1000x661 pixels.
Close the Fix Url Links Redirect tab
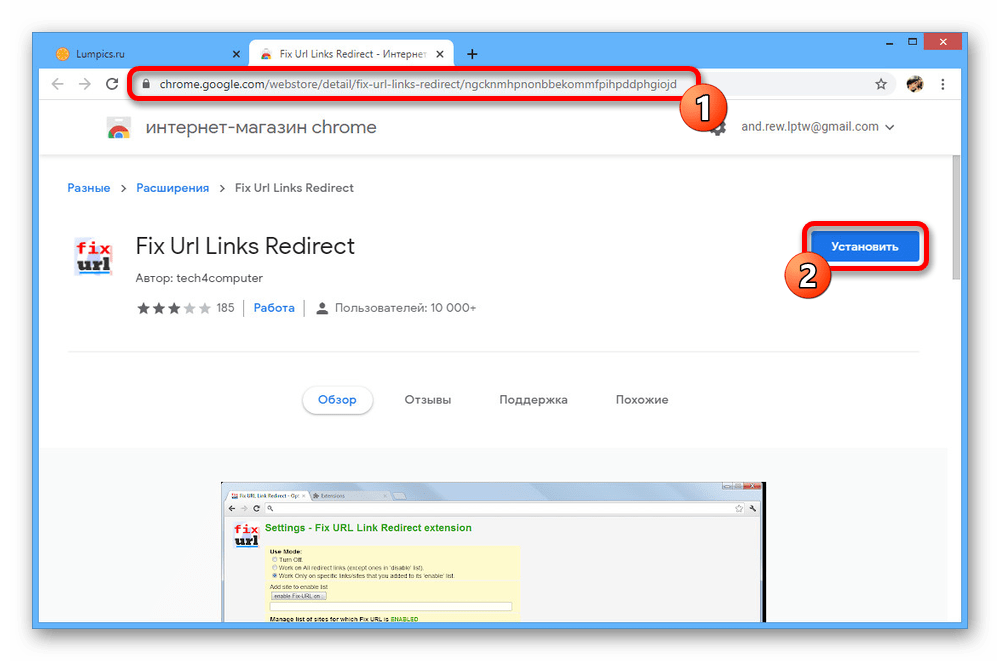(x=440, y=54)
